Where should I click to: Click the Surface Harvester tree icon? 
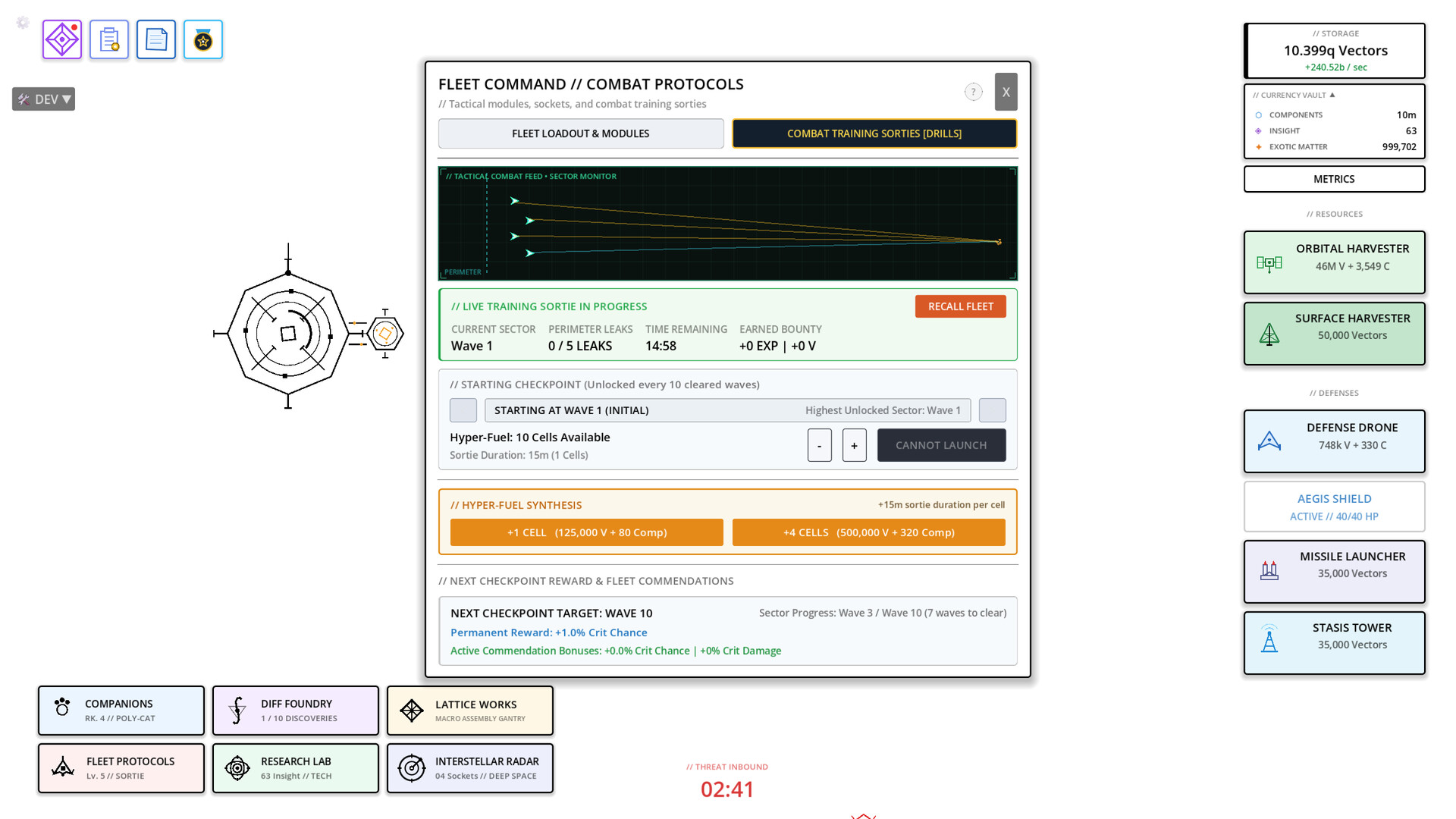pyautogui.click(x=1269, y=334)
